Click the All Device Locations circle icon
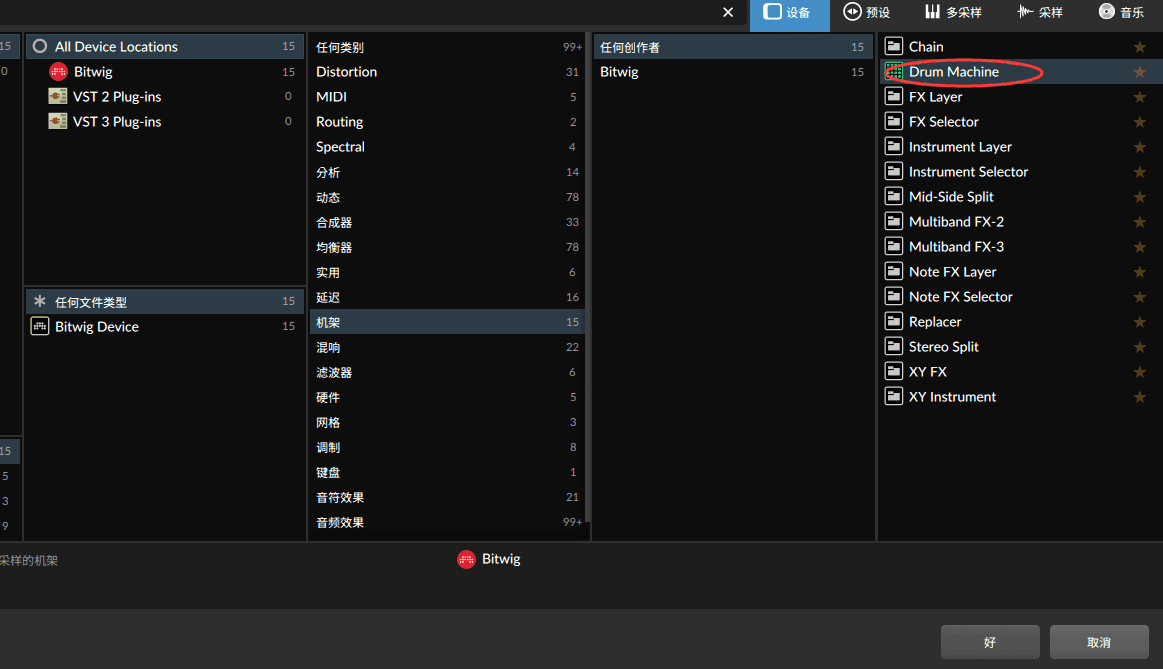This screenshot has width=1163, height=669. [40, 46]
